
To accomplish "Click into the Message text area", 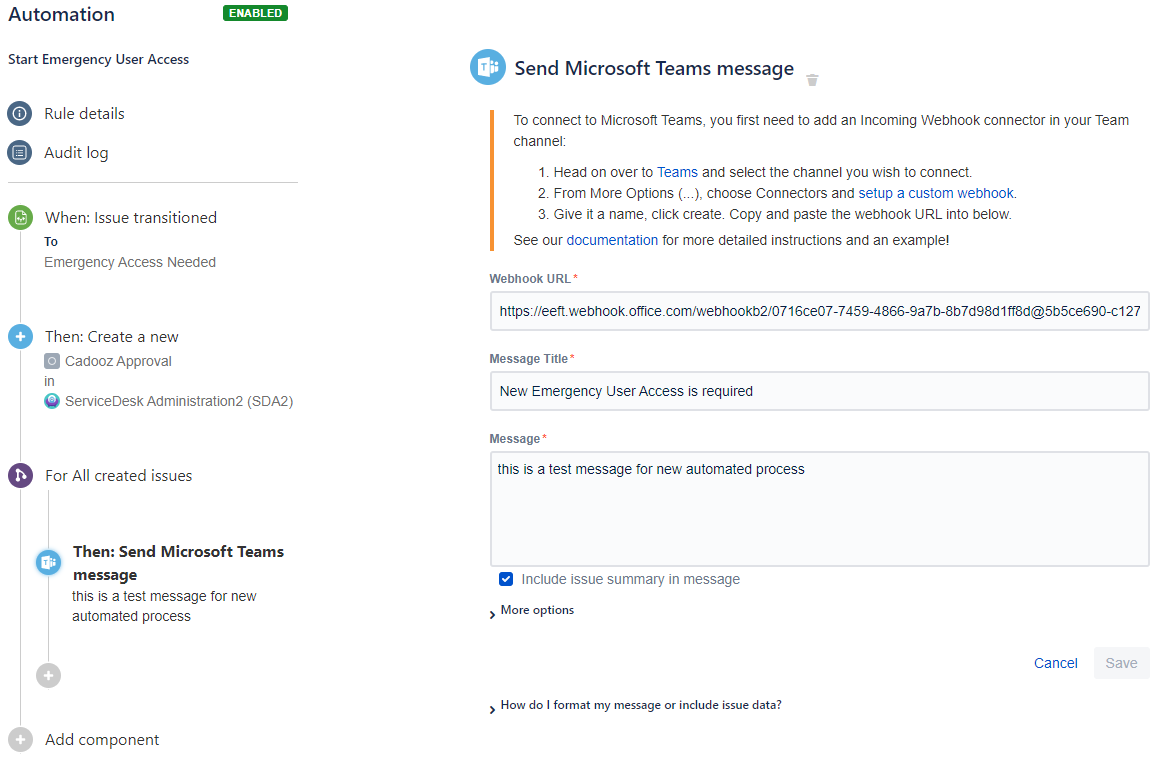I will click(820, 509).
